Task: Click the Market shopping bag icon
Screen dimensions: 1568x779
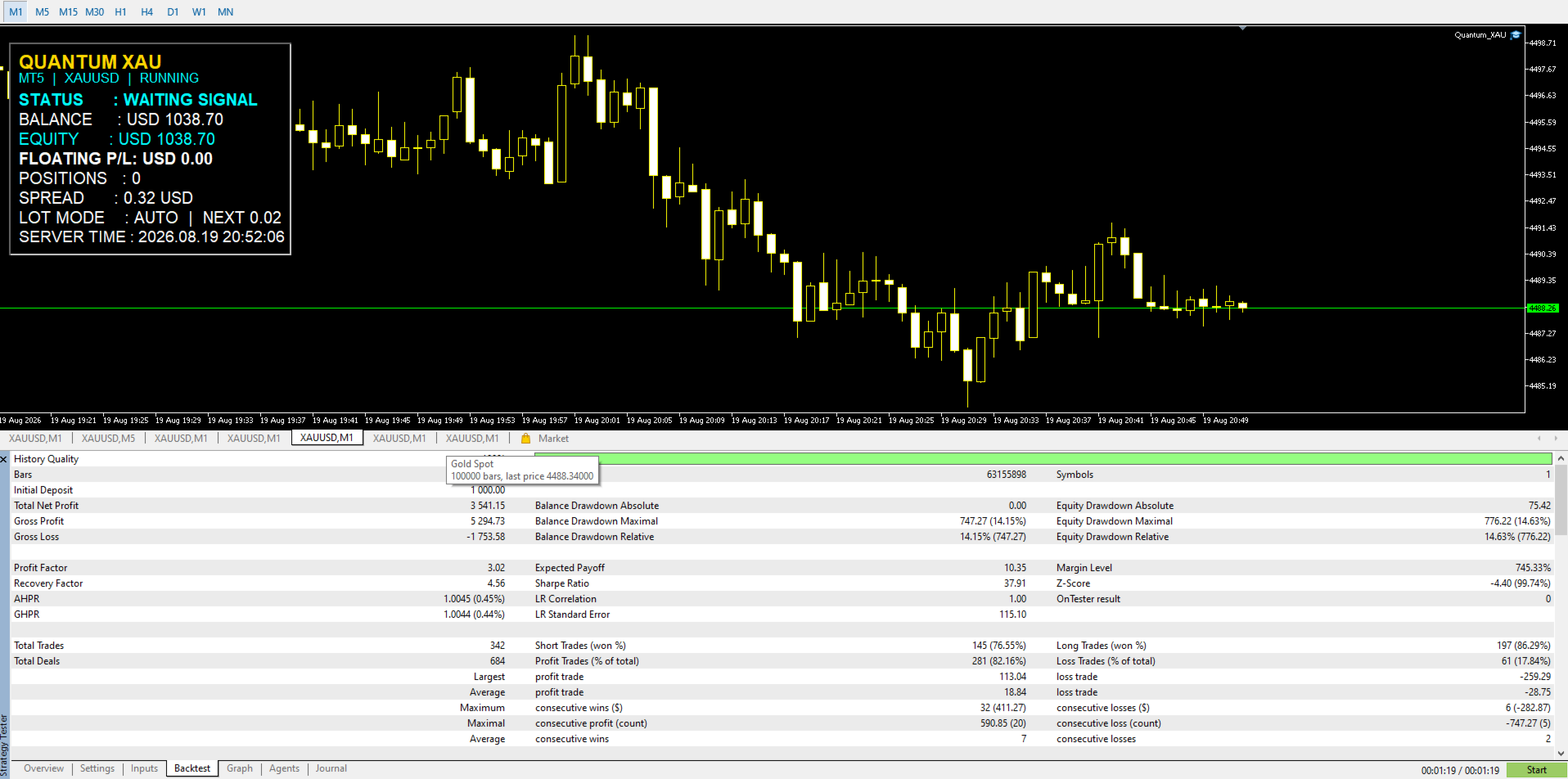Action: click(525, 439)
